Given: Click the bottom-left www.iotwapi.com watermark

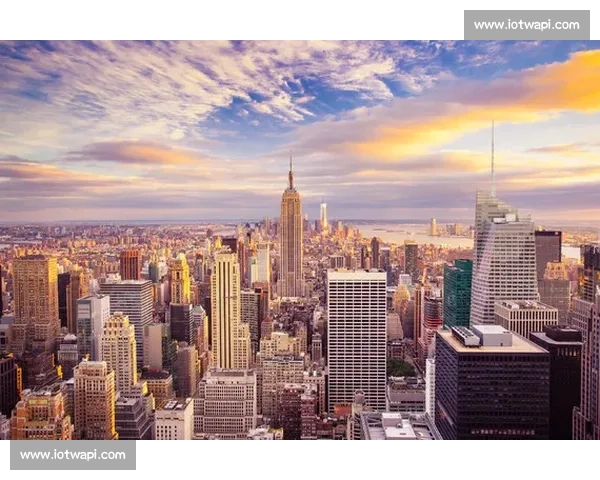Looking at the screenshot, I should tap(72, 455).
